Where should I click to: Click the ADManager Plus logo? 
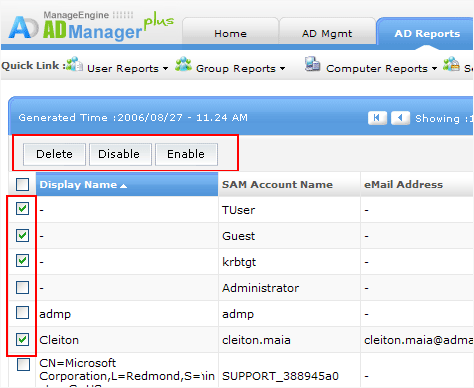tap(91, 27)
